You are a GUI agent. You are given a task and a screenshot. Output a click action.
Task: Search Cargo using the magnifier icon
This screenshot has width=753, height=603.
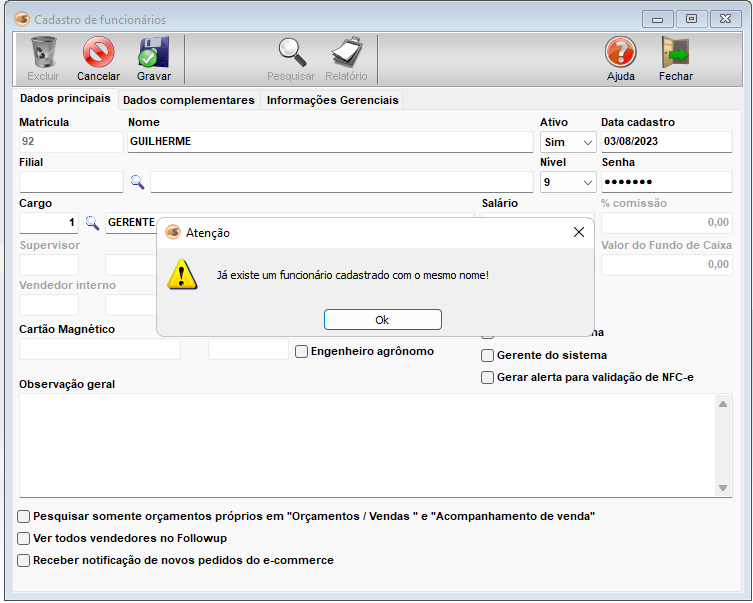(x=92, y=222)
